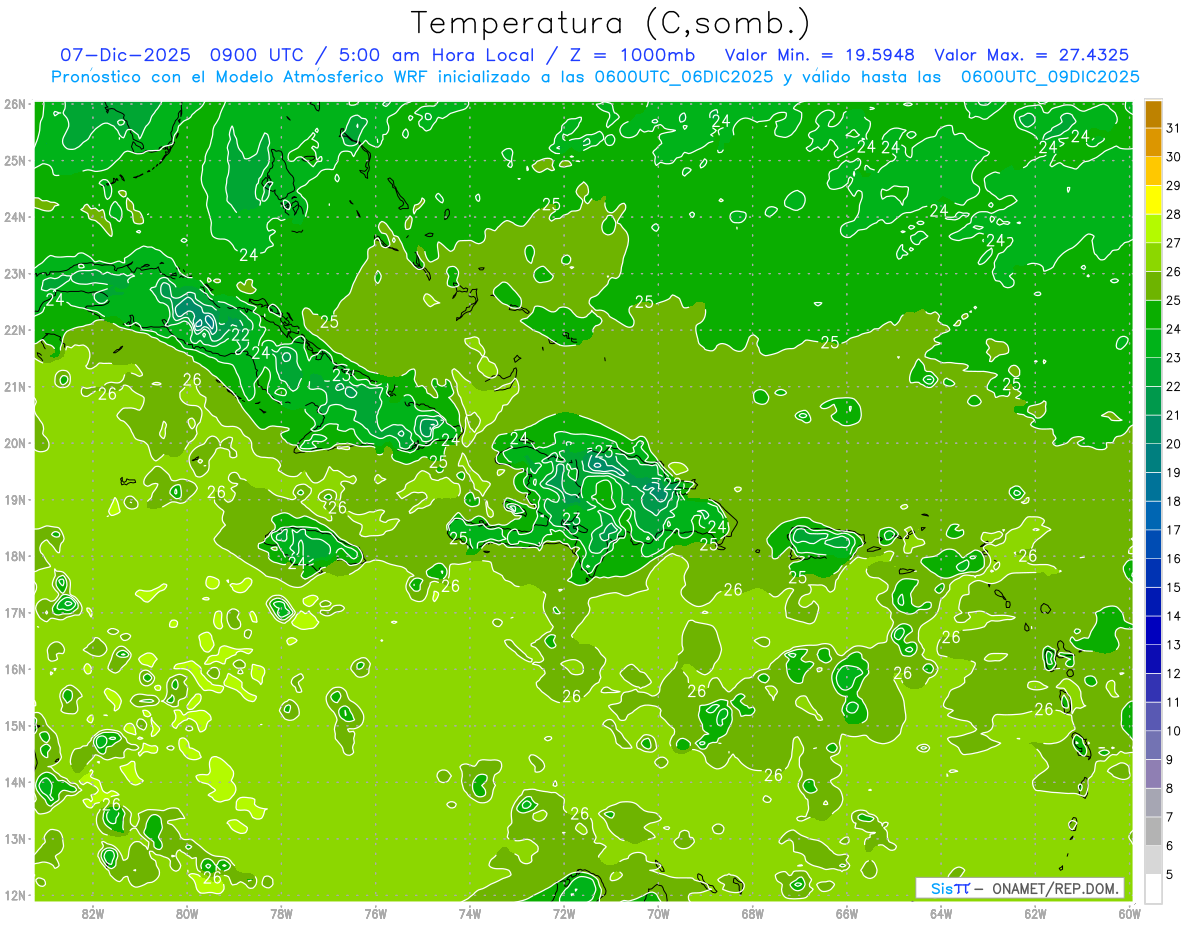The height and width of the screenshot is (927, 1200).
Task: Click the 60W longitude axis label
Action: tap(1129, 913)
